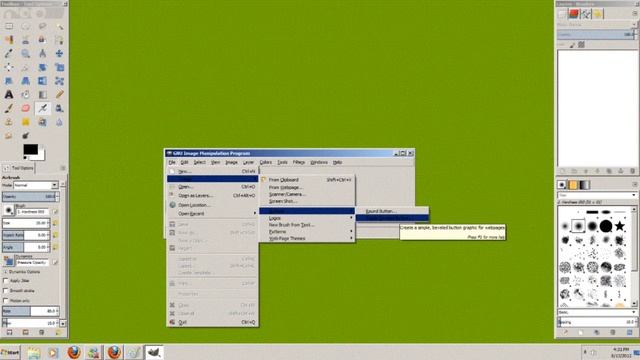This screenshot has width=640, height=360.
Task: Choose From Clipboard in Create submenu
Action: (307, 180)
